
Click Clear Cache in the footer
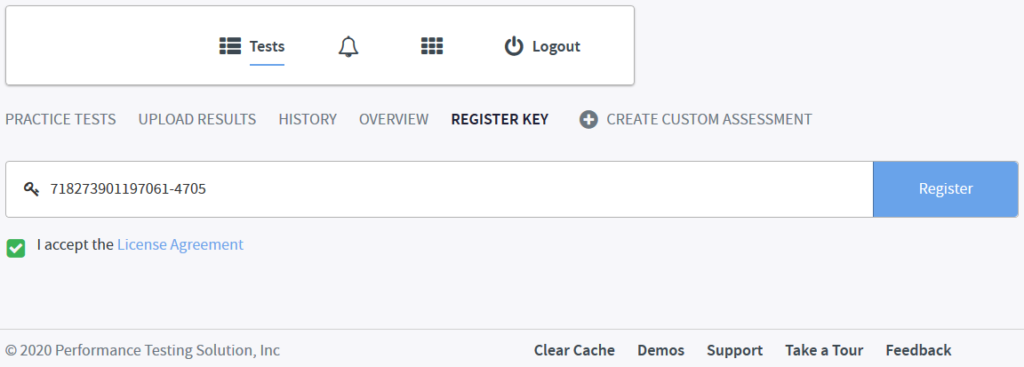(574, 351)
